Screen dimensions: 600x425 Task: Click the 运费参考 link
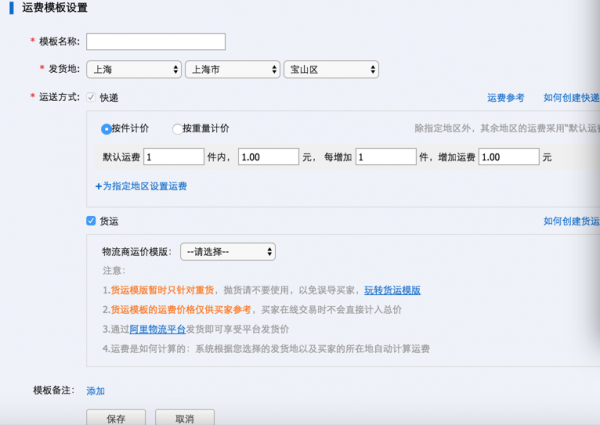coord(505,98)
